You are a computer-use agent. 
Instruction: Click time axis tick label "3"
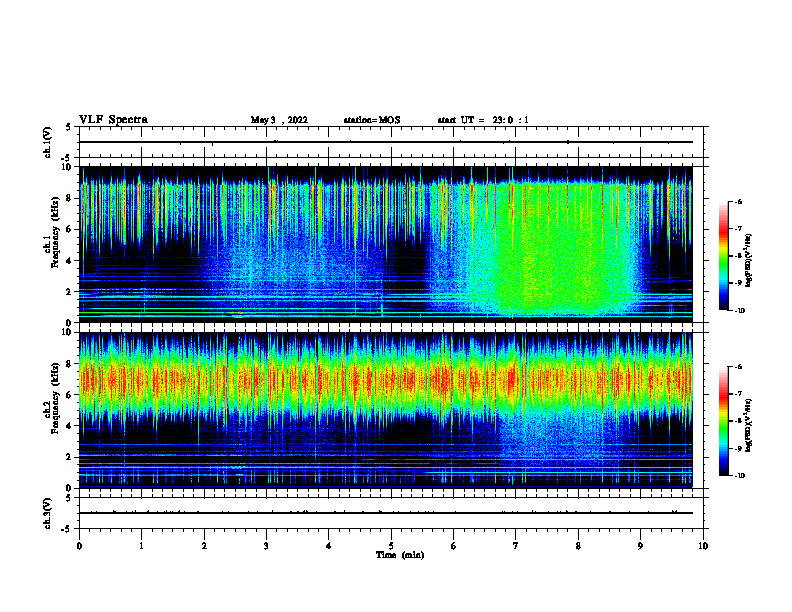click(266, 546)
